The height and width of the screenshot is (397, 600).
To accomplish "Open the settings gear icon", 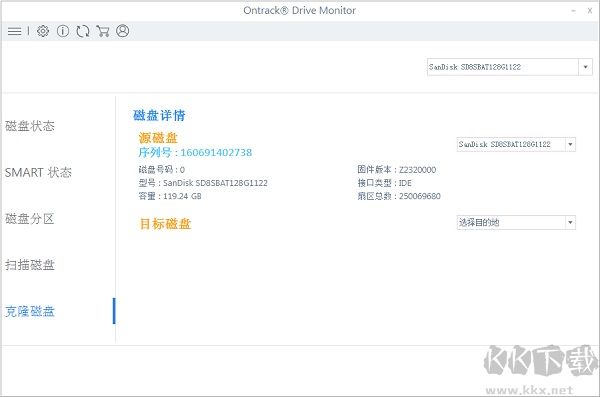I will [43, 31].
